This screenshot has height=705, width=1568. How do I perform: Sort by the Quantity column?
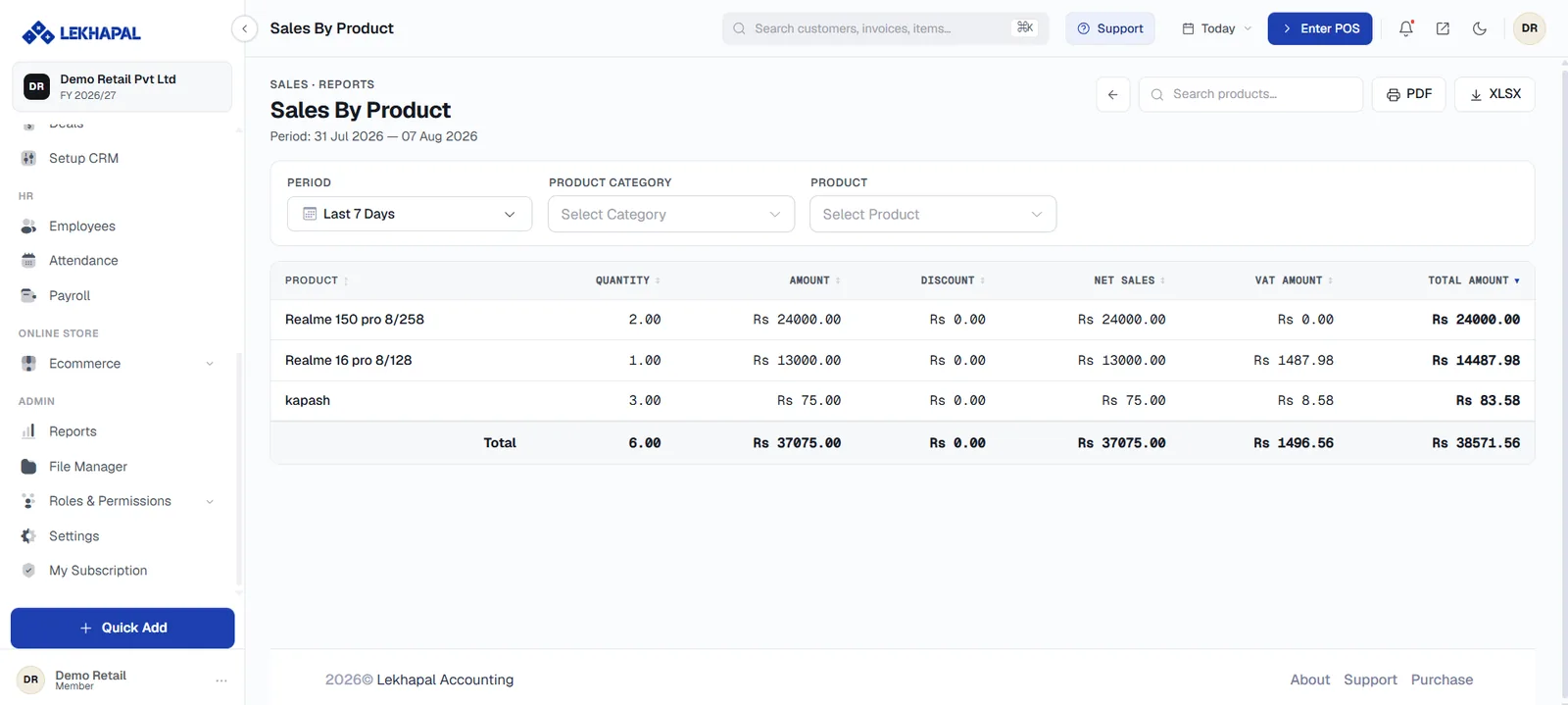coord(627,280)
